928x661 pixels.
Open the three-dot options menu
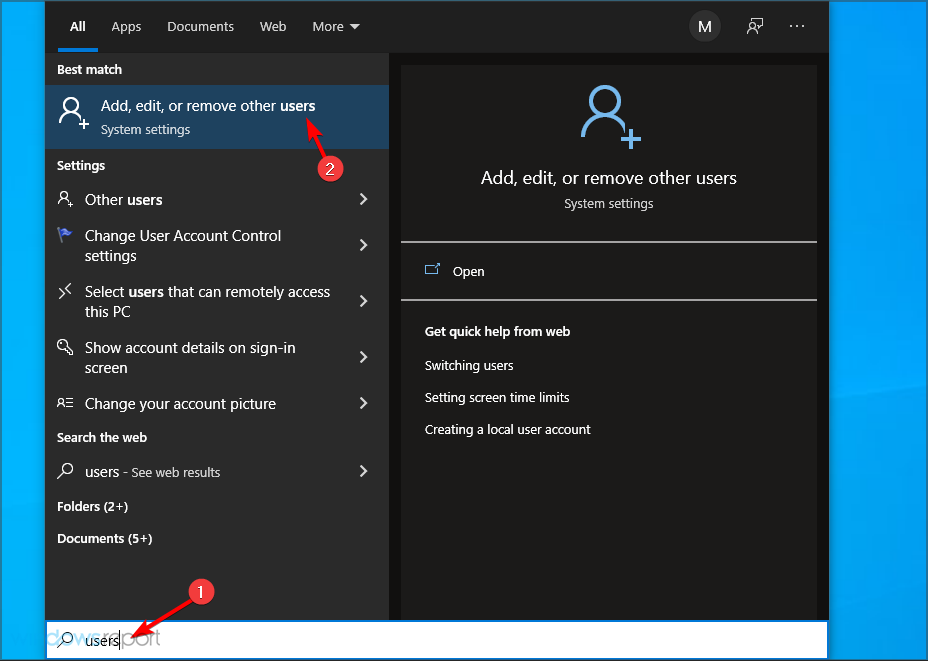click(797, 26)
